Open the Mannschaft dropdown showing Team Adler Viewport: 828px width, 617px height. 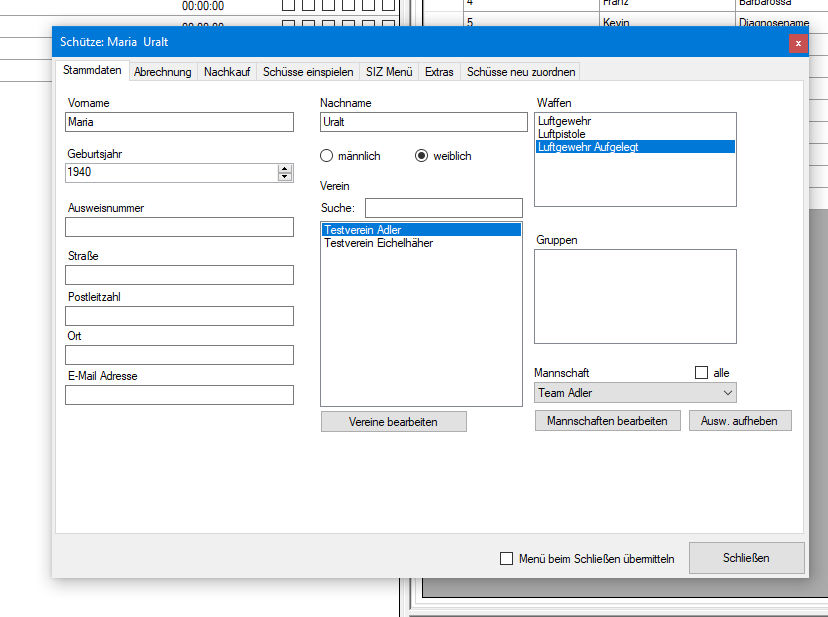[x=635, y=393]
